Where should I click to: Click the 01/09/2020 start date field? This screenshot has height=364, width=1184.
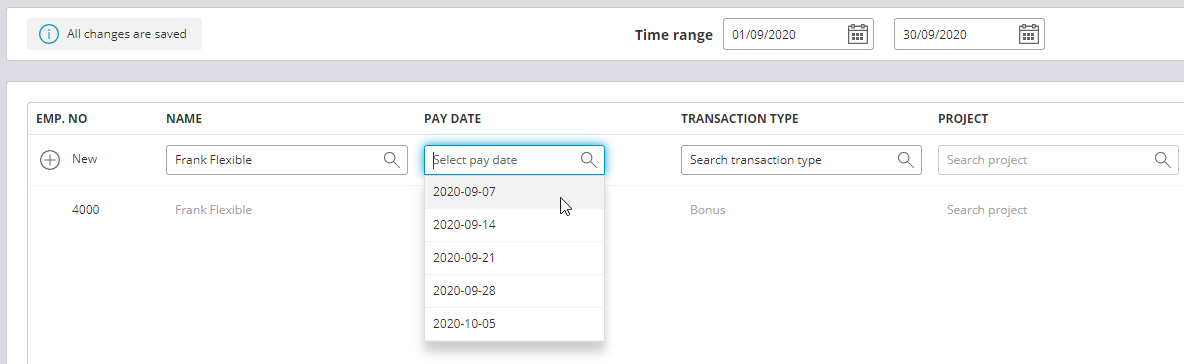798,34
